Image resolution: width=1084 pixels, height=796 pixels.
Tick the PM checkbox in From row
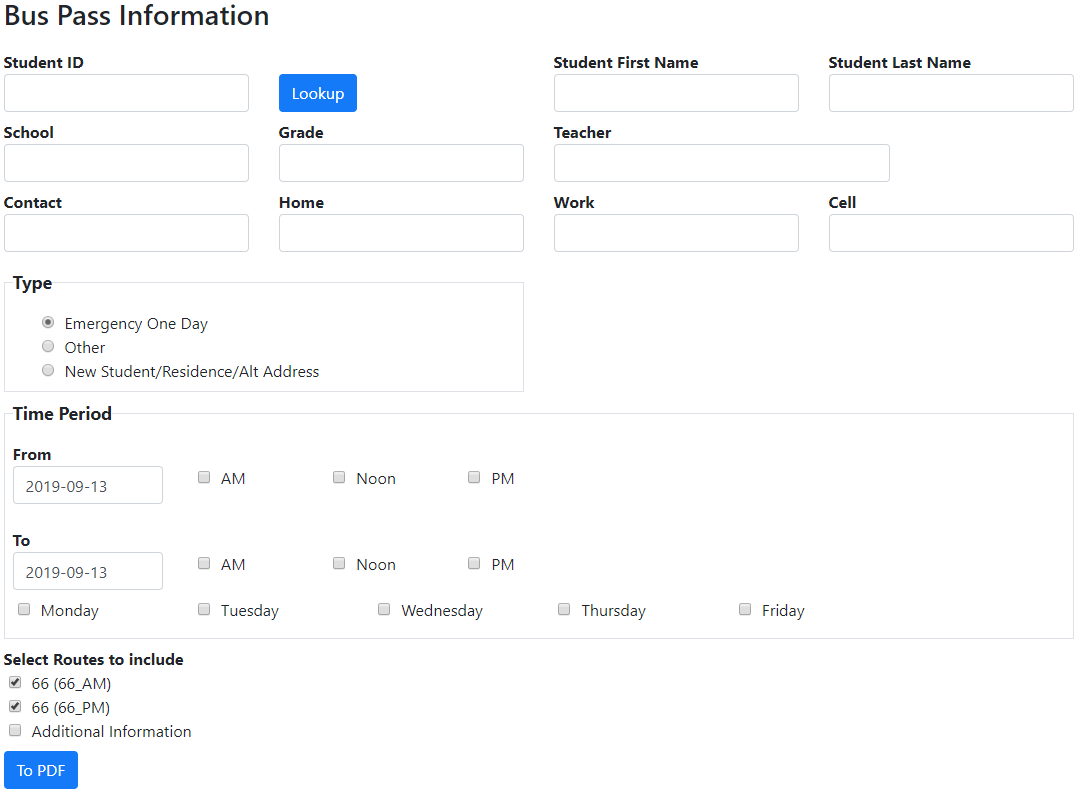point(474,478)
